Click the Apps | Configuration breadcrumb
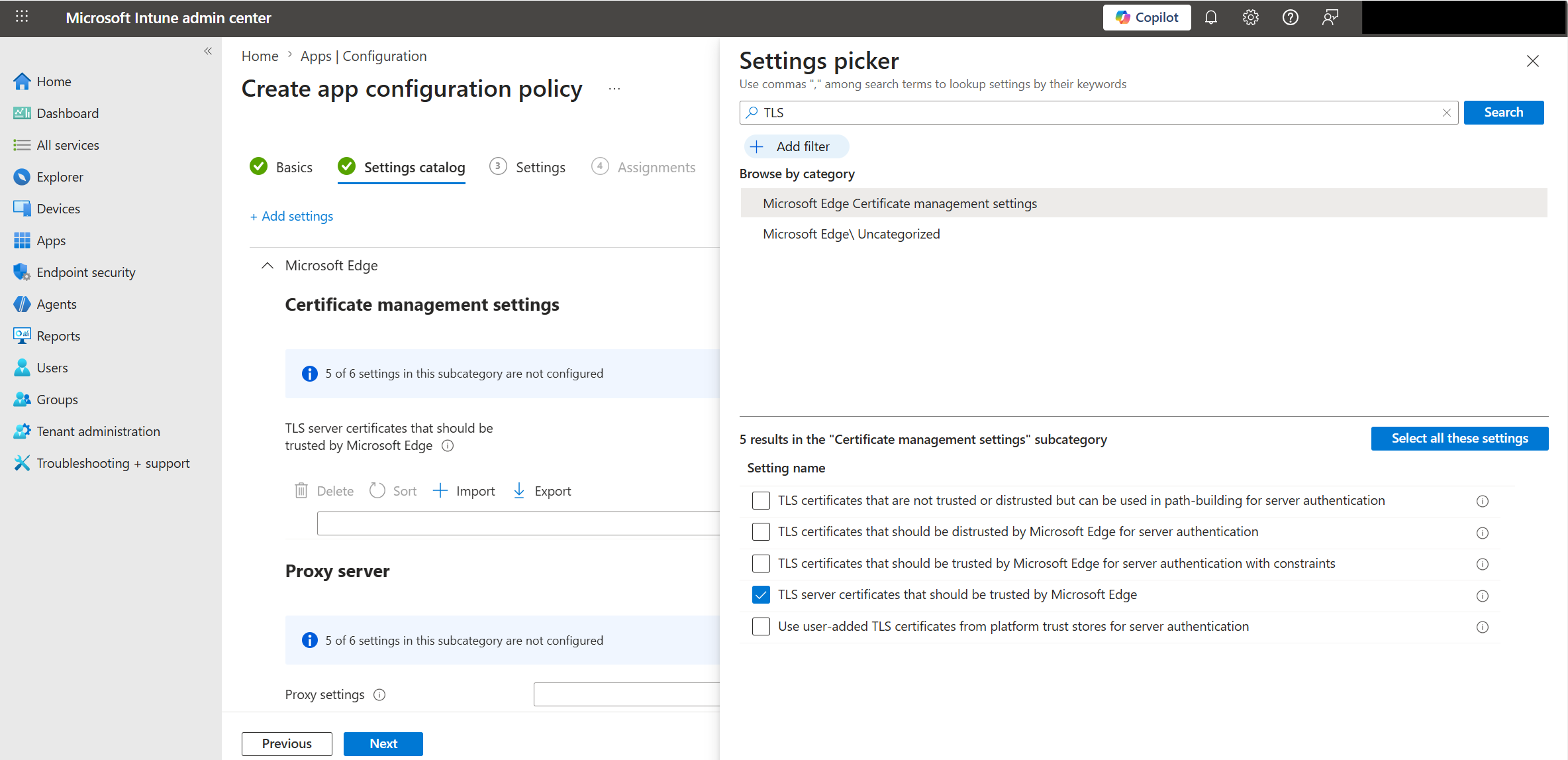1568x760 pixels. (364, 56)
